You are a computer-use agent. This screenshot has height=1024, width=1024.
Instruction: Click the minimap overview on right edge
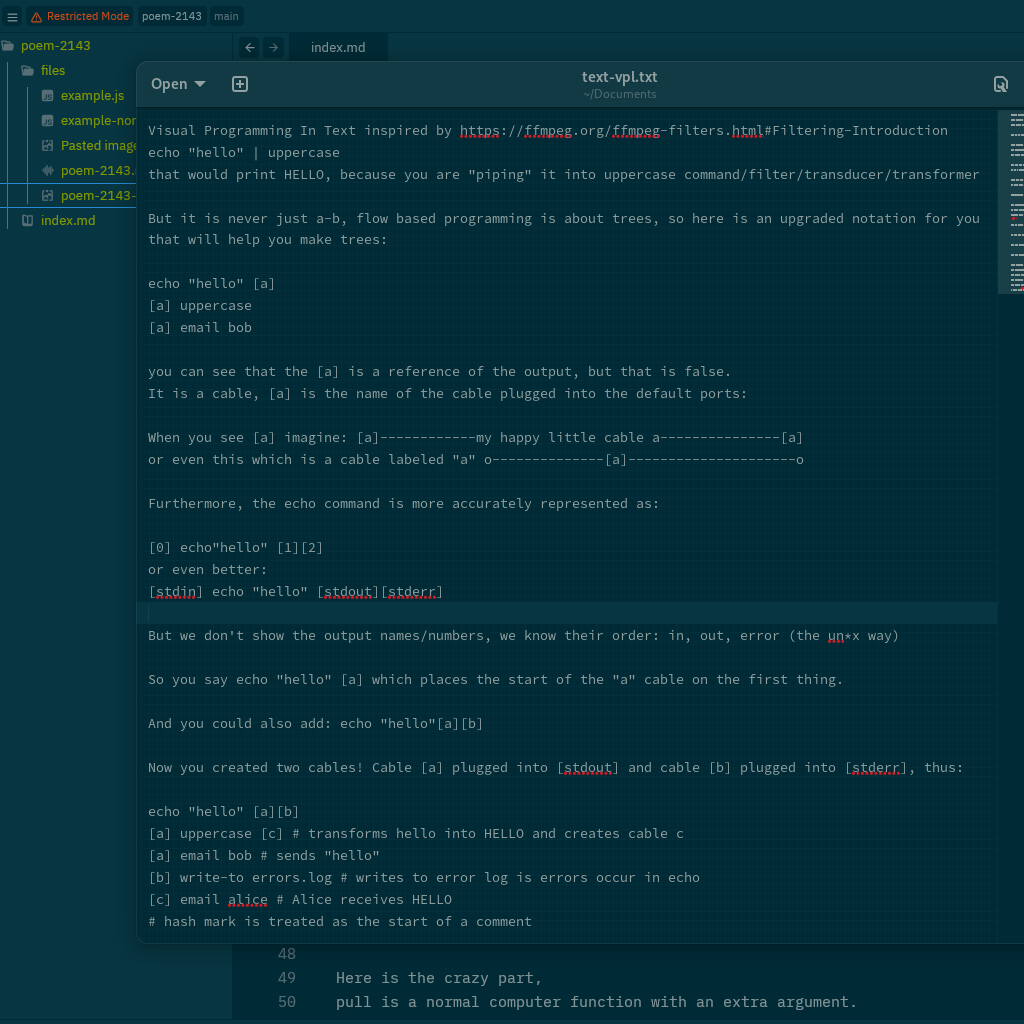coord(1014,202)
